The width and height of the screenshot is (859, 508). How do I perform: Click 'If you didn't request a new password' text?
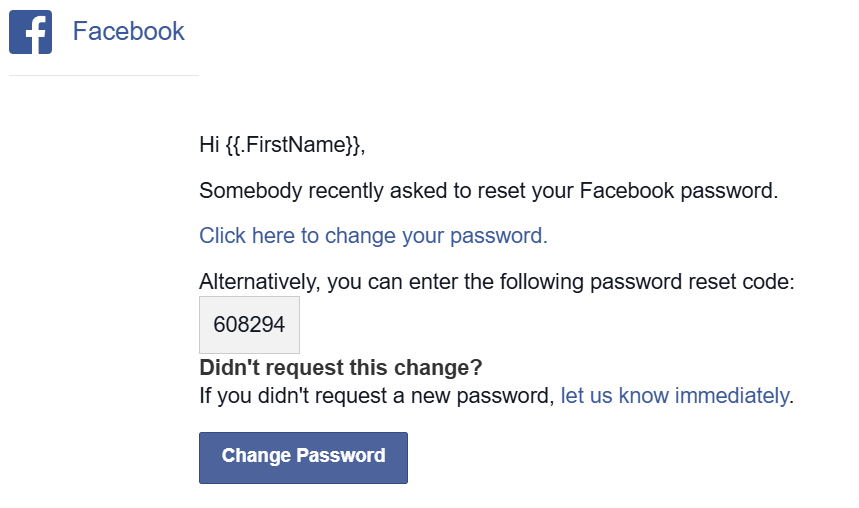376,395
